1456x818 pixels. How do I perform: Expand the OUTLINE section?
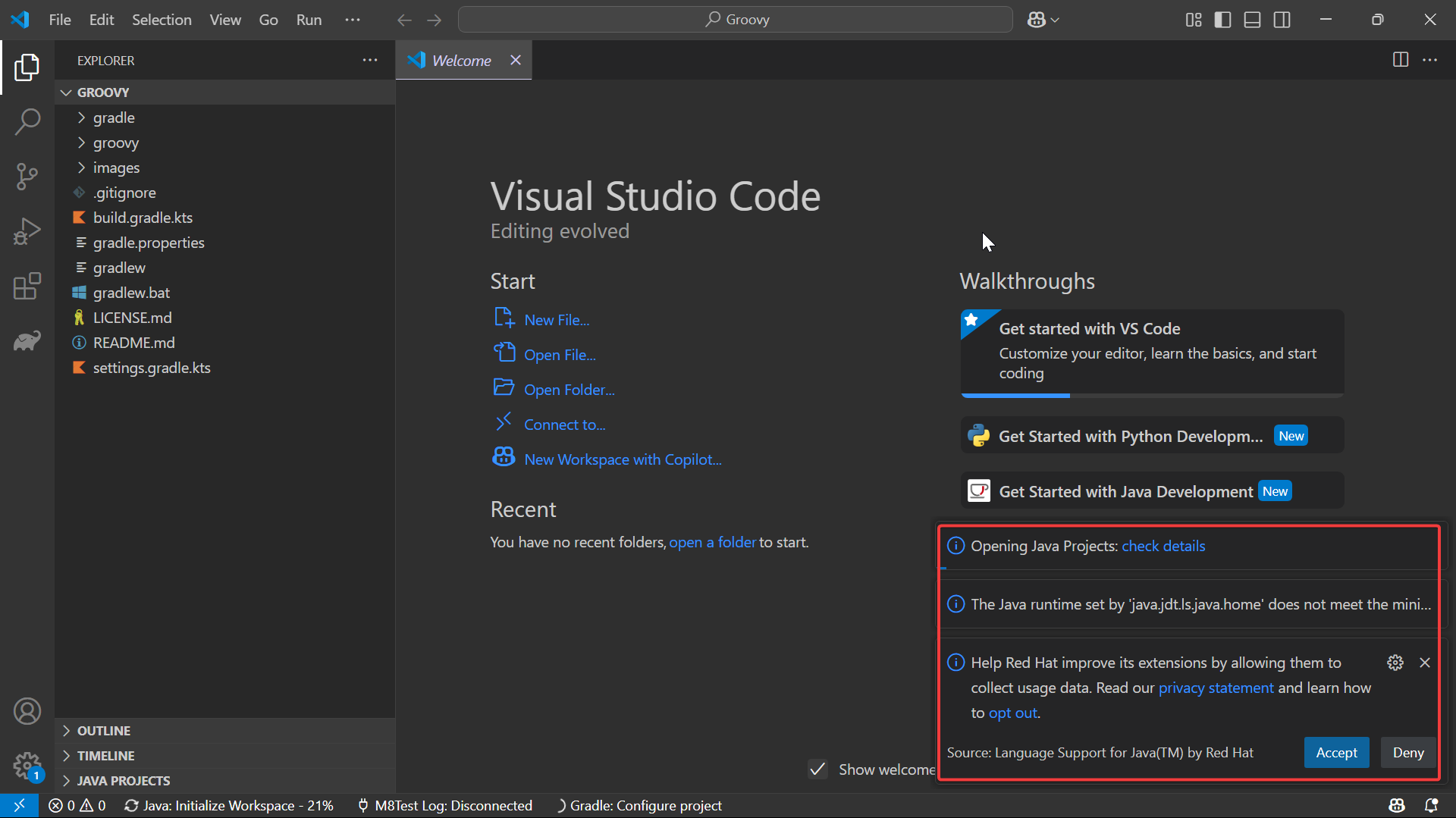[x=104, y=731]
